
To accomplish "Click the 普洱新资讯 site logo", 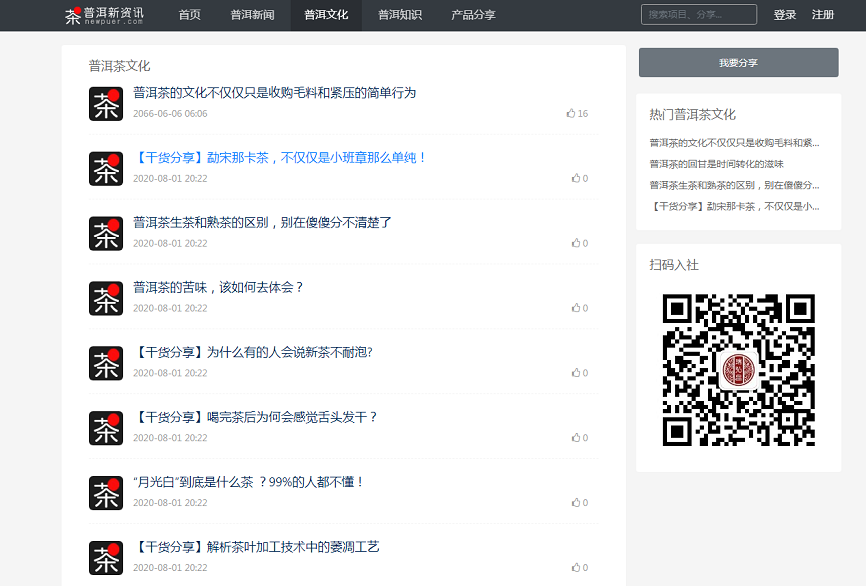I will tap(104, 15).
